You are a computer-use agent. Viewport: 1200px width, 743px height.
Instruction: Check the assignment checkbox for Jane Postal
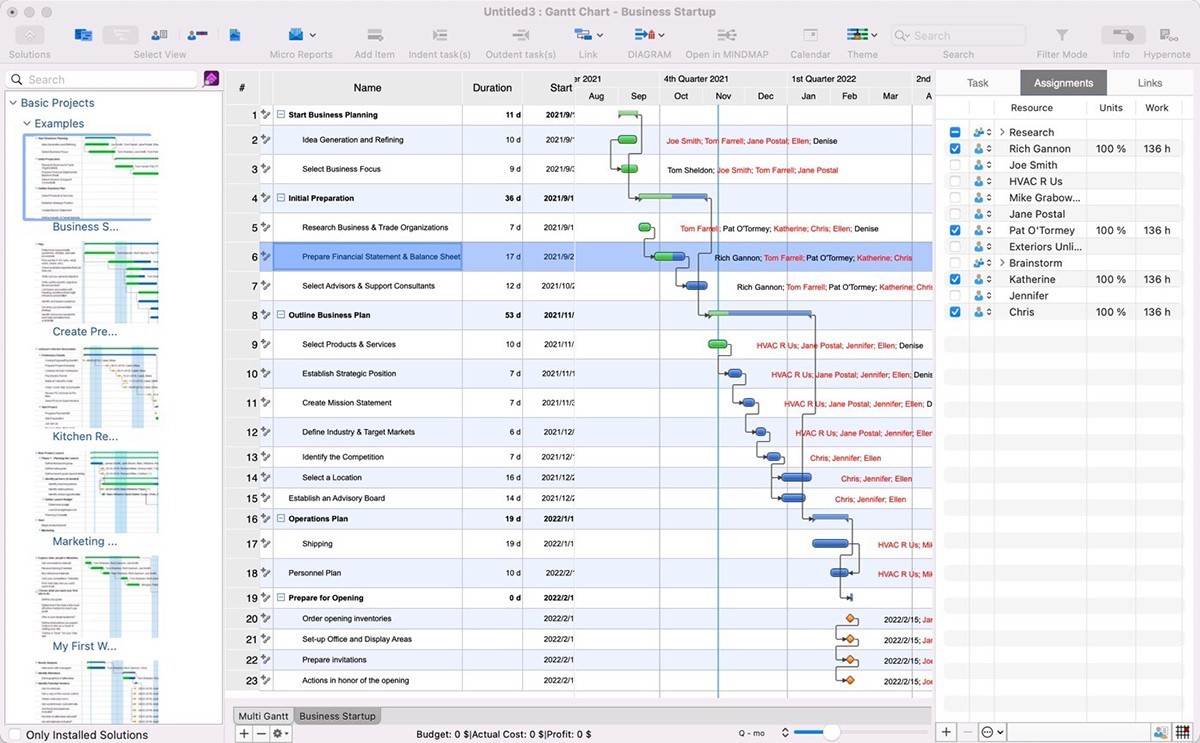tap(955, 213)
